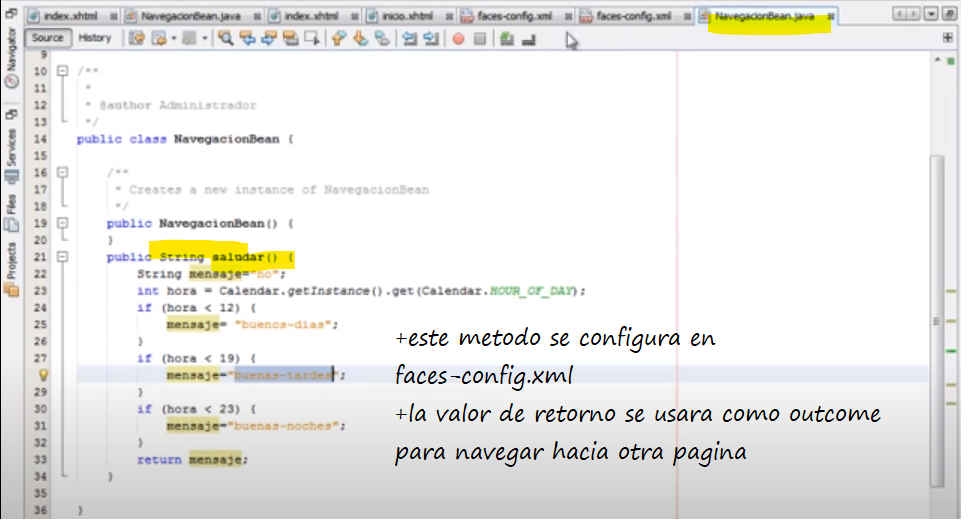Close the highlighted NavegacionBean.java tab

coord(831,16)
